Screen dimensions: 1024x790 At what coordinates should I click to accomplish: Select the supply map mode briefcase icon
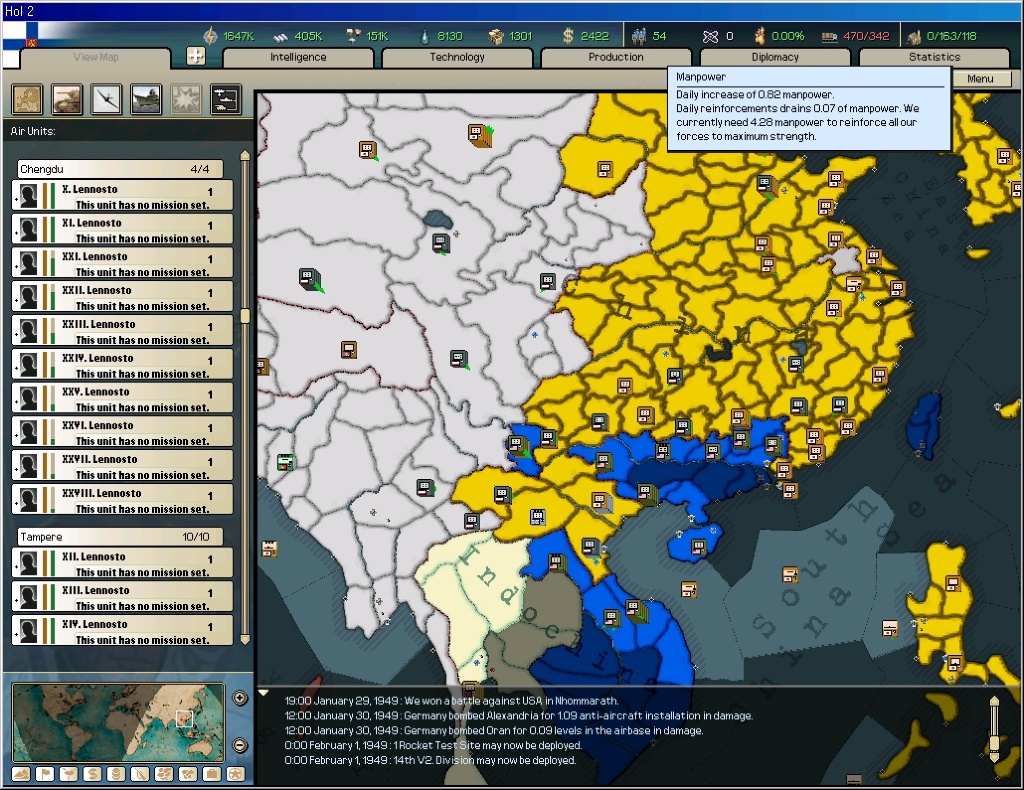(x=212, y=774)
